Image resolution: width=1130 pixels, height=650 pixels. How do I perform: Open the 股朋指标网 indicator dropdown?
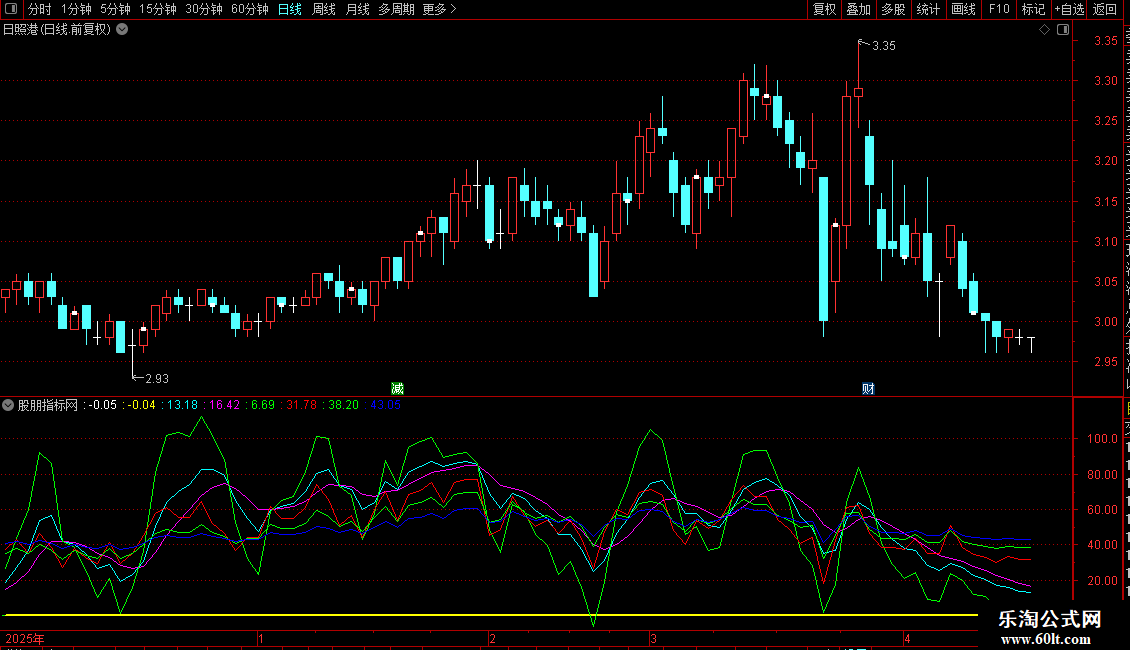pyautogui.click(x=8, y=405)
